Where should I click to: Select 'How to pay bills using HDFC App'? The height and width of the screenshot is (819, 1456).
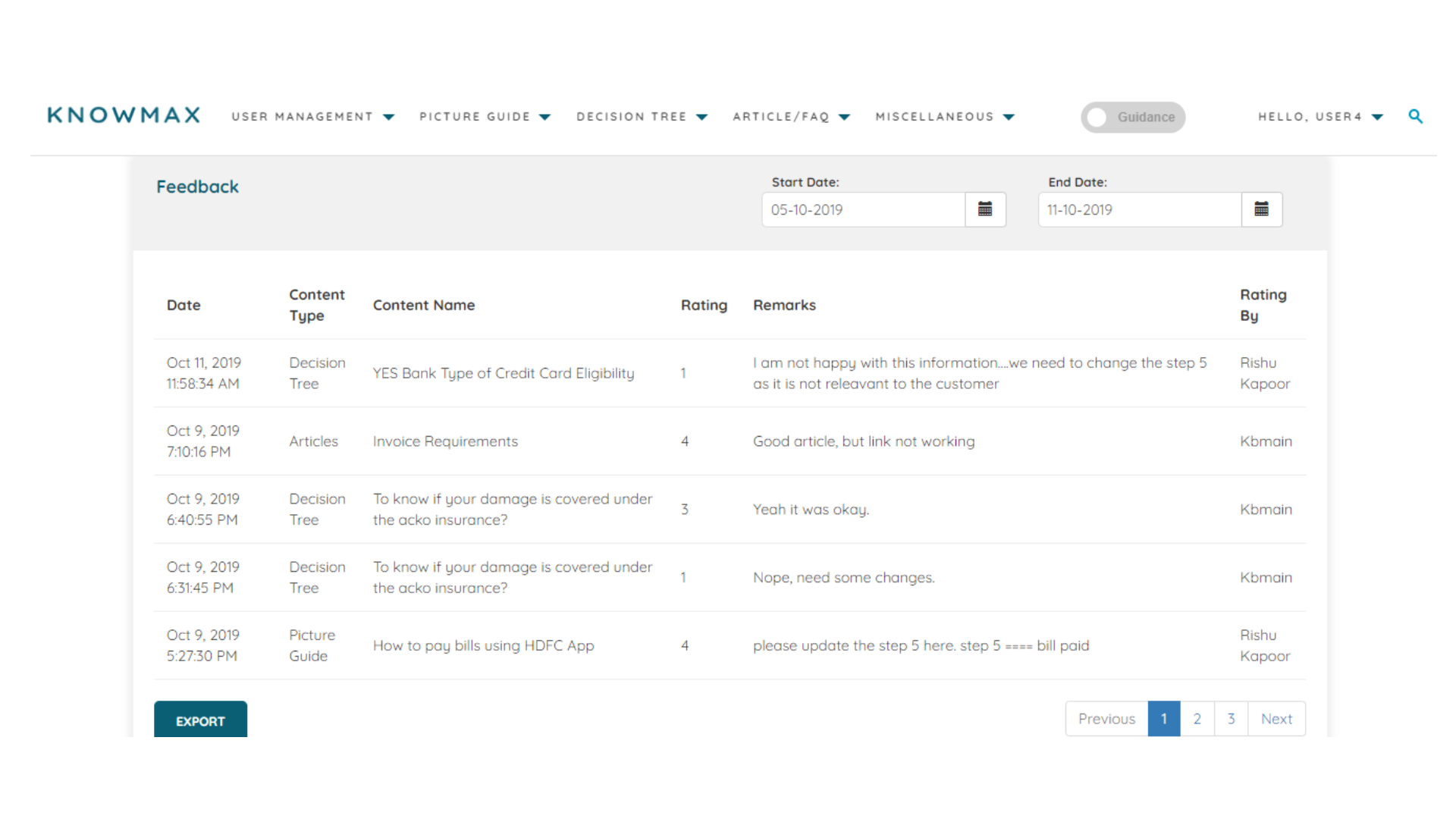pos(483,646)
